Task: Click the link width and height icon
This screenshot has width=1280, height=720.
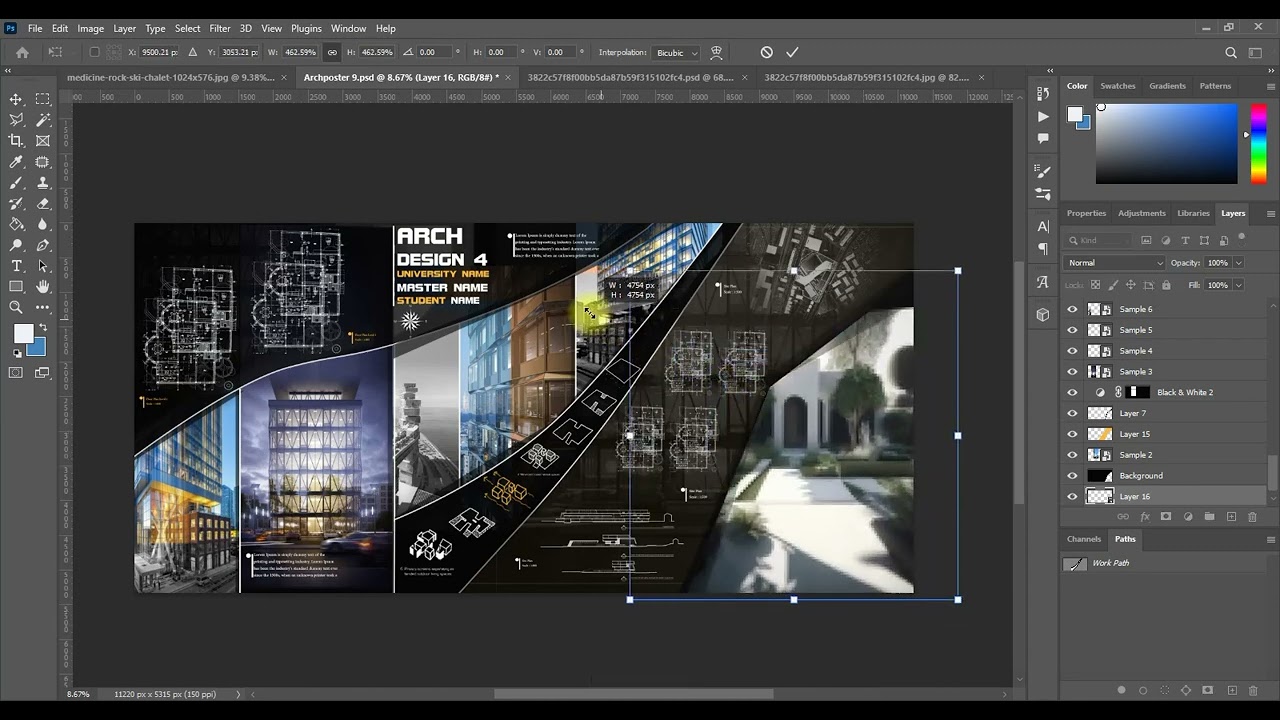Action: pyautogui.click(x=332, y=52)
